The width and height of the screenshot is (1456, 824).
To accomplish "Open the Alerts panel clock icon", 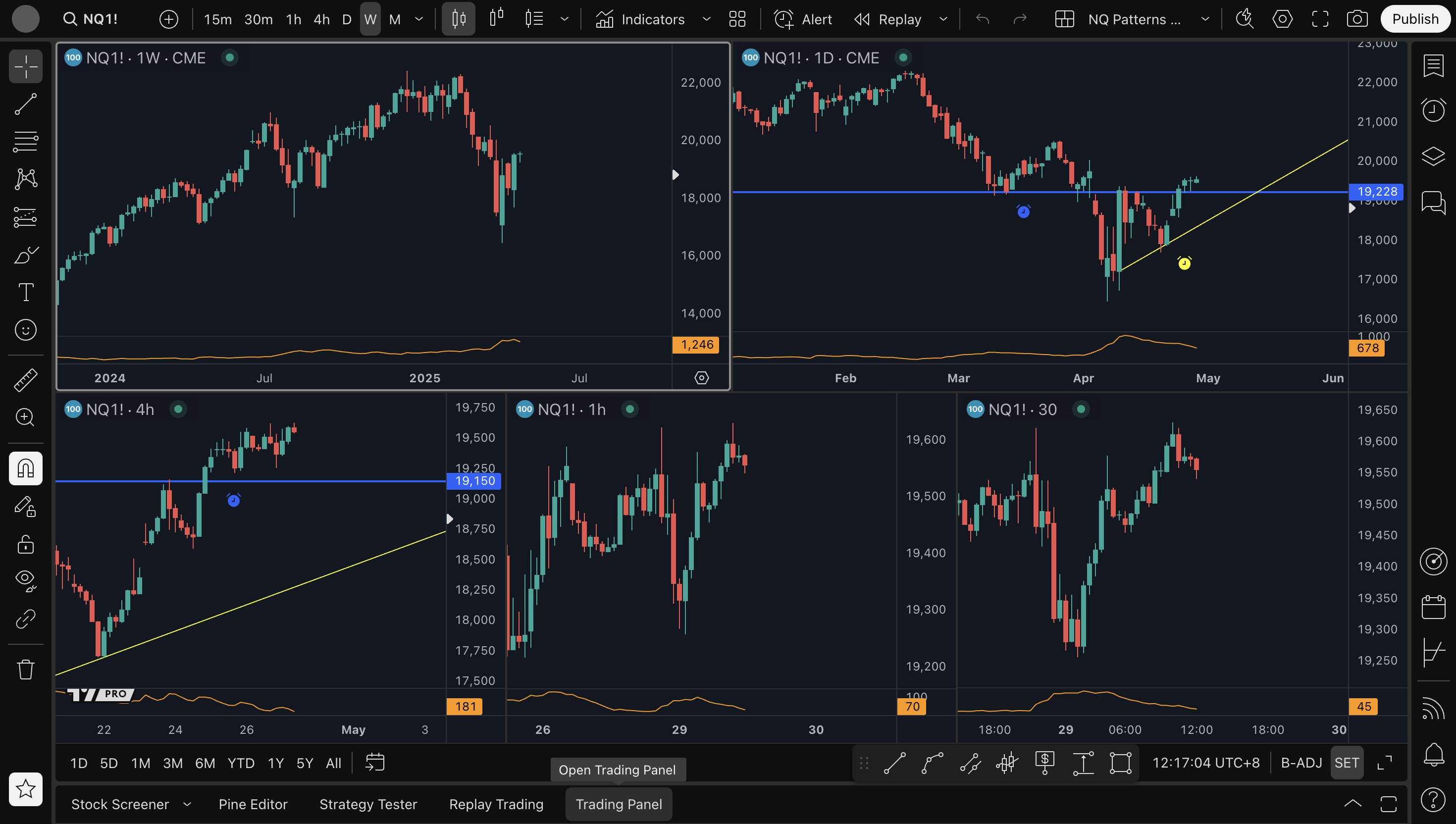I will pos(1433,109).
